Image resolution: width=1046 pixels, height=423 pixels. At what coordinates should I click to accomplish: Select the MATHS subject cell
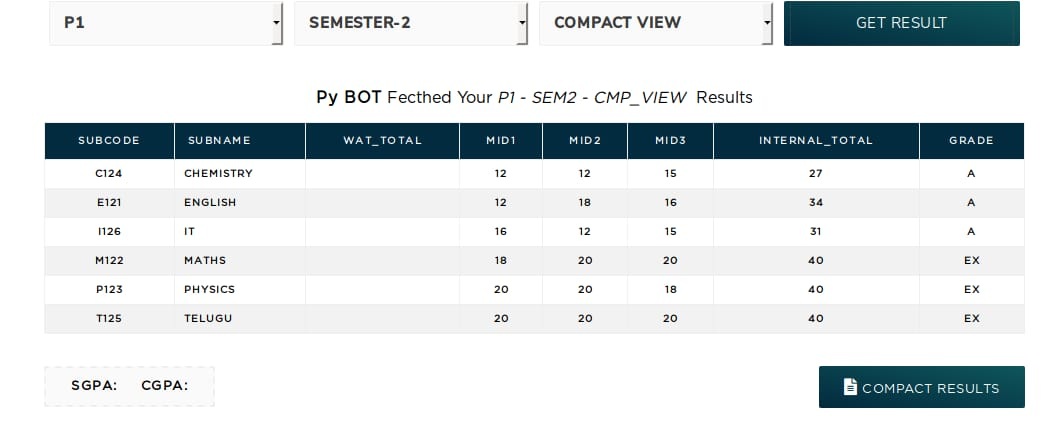[239, 261]
